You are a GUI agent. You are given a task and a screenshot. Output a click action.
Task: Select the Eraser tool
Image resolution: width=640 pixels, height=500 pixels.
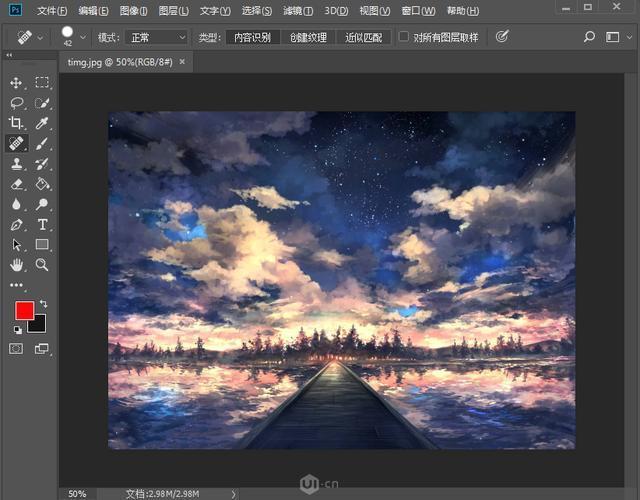(16, 184)
